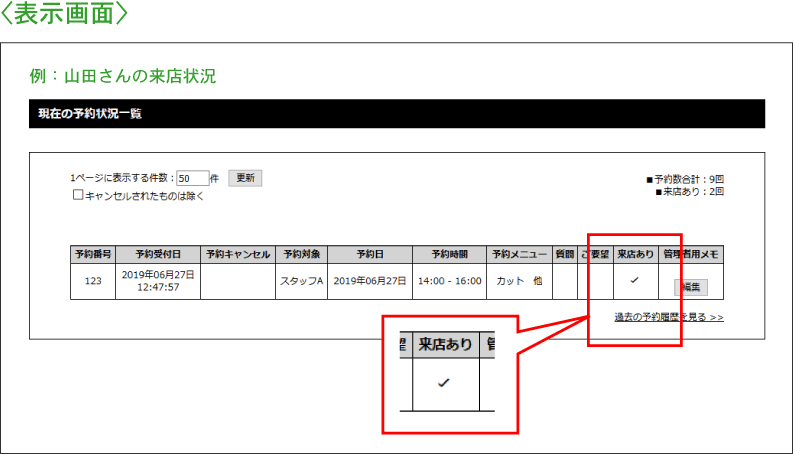793x454 pixels.
Task: Click the items-per-page field showing 50
Action: coord(192,178)
